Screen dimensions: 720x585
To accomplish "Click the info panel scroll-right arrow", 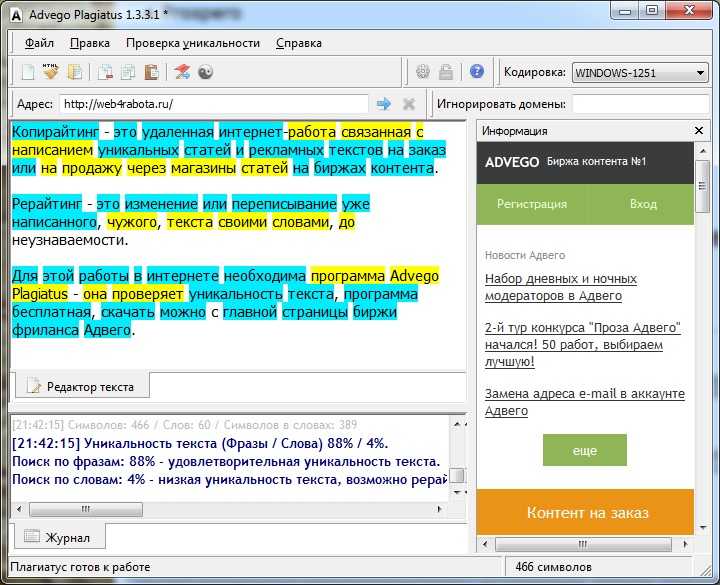I will tap(685, 545).
